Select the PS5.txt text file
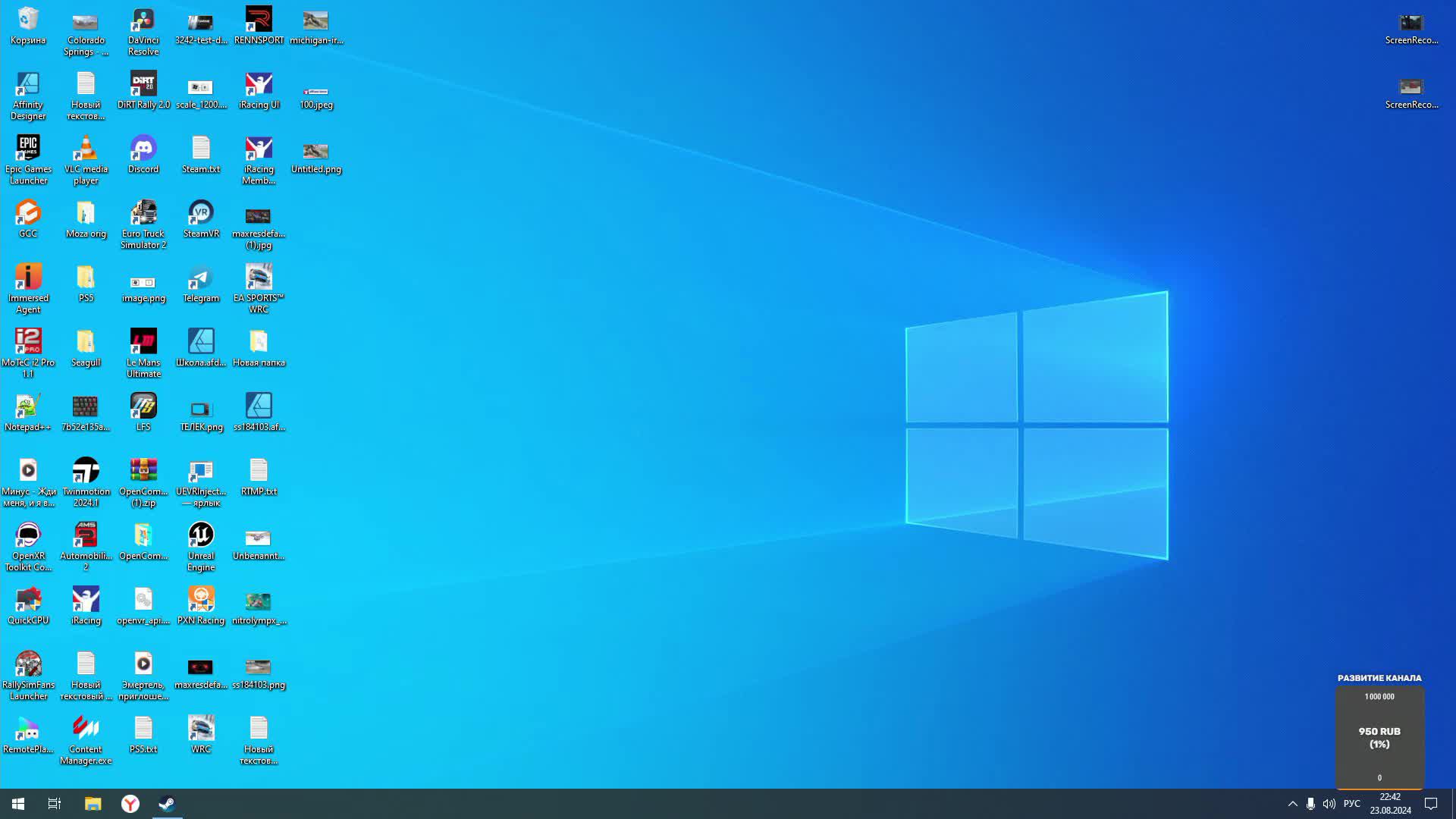1456x819 pixels. point(143,735)
